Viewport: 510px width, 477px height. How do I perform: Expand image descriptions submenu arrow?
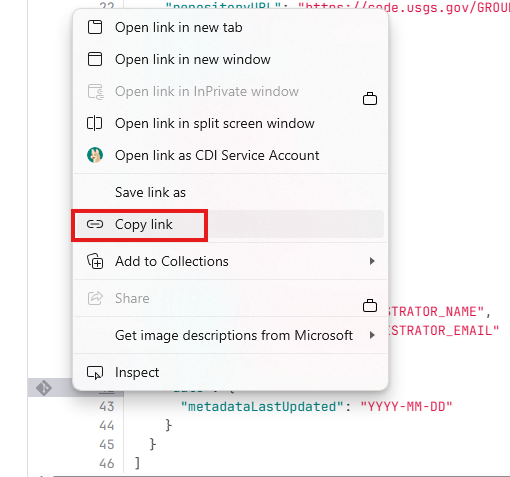coord(372,335)
